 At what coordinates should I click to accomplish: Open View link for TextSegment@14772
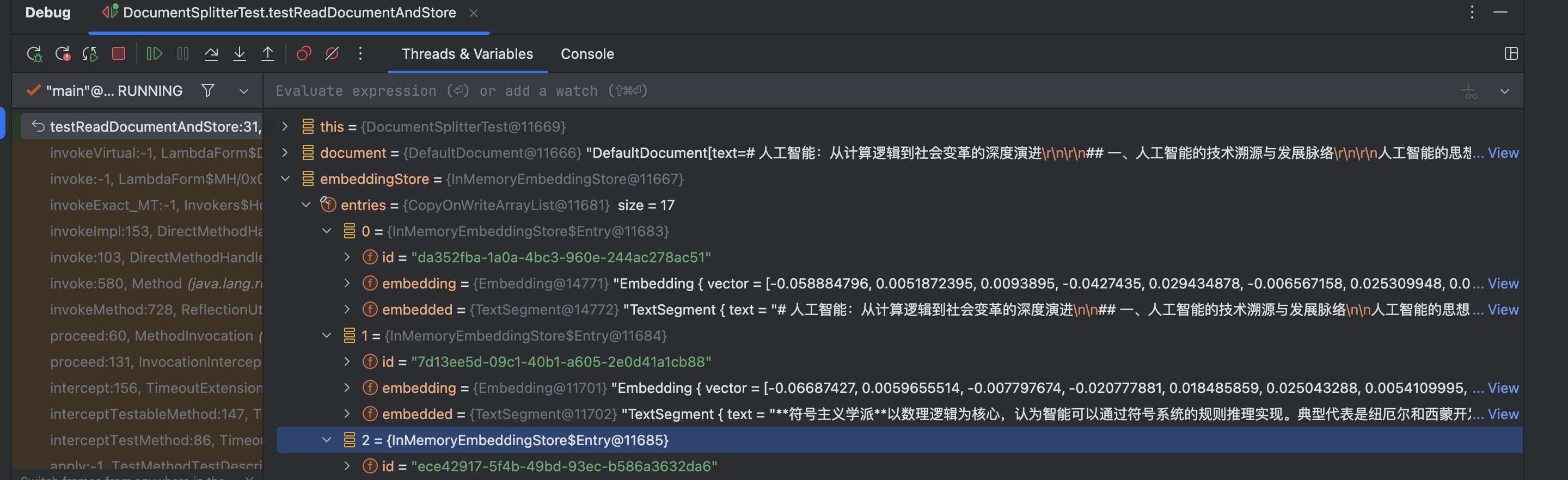1503,310
